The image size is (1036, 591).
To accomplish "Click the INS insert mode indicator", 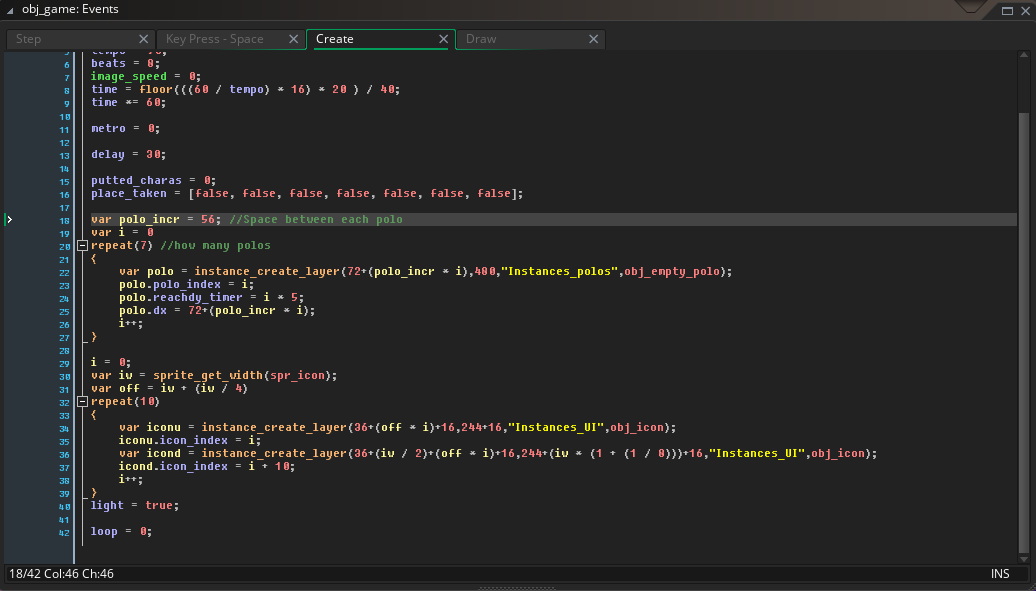I will (1000, 574).
